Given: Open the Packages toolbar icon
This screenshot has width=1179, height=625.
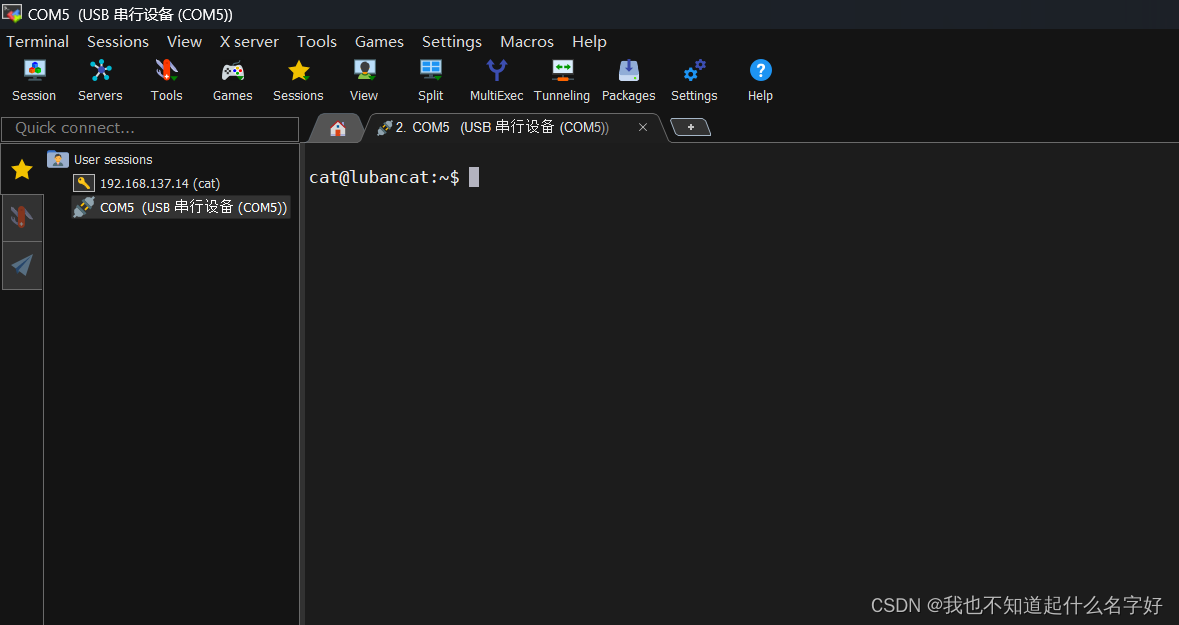Looking at the screenshot, I should [x=629, y=80].
